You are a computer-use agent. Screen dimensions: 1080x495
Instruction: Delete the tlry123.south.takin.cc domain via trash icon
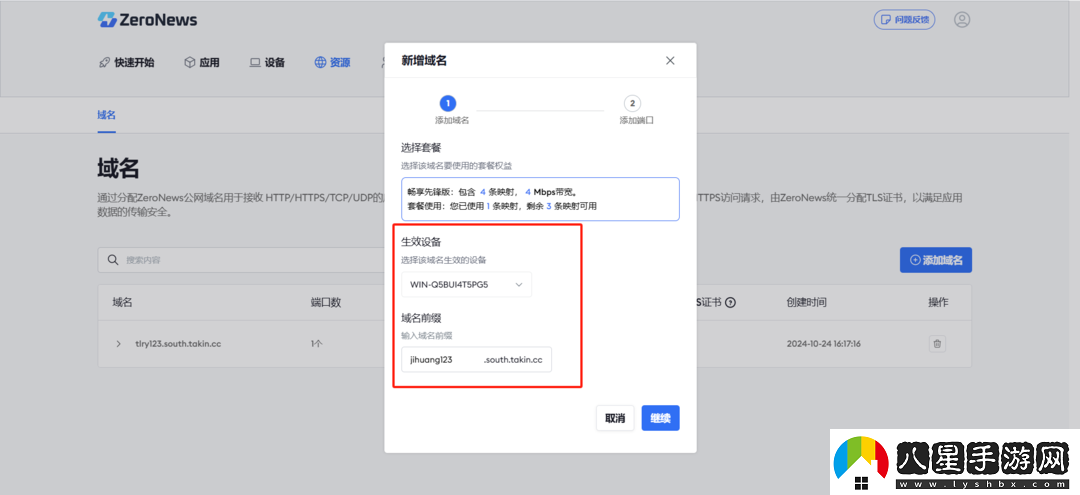(937, 344)
